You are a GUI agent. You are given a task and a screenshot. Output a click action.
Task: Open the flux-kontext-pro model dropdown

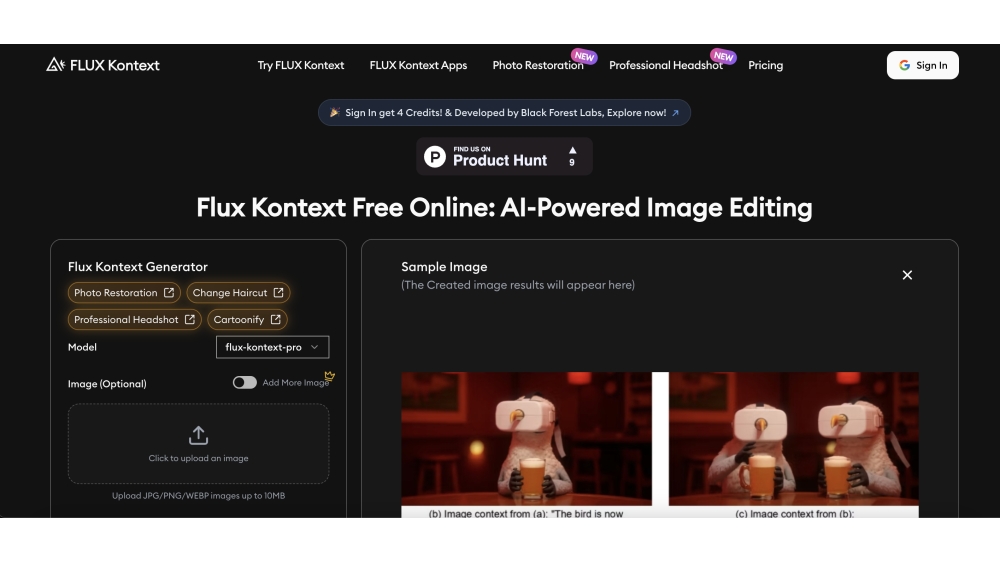pyautogui.click(x=272, y=347)
